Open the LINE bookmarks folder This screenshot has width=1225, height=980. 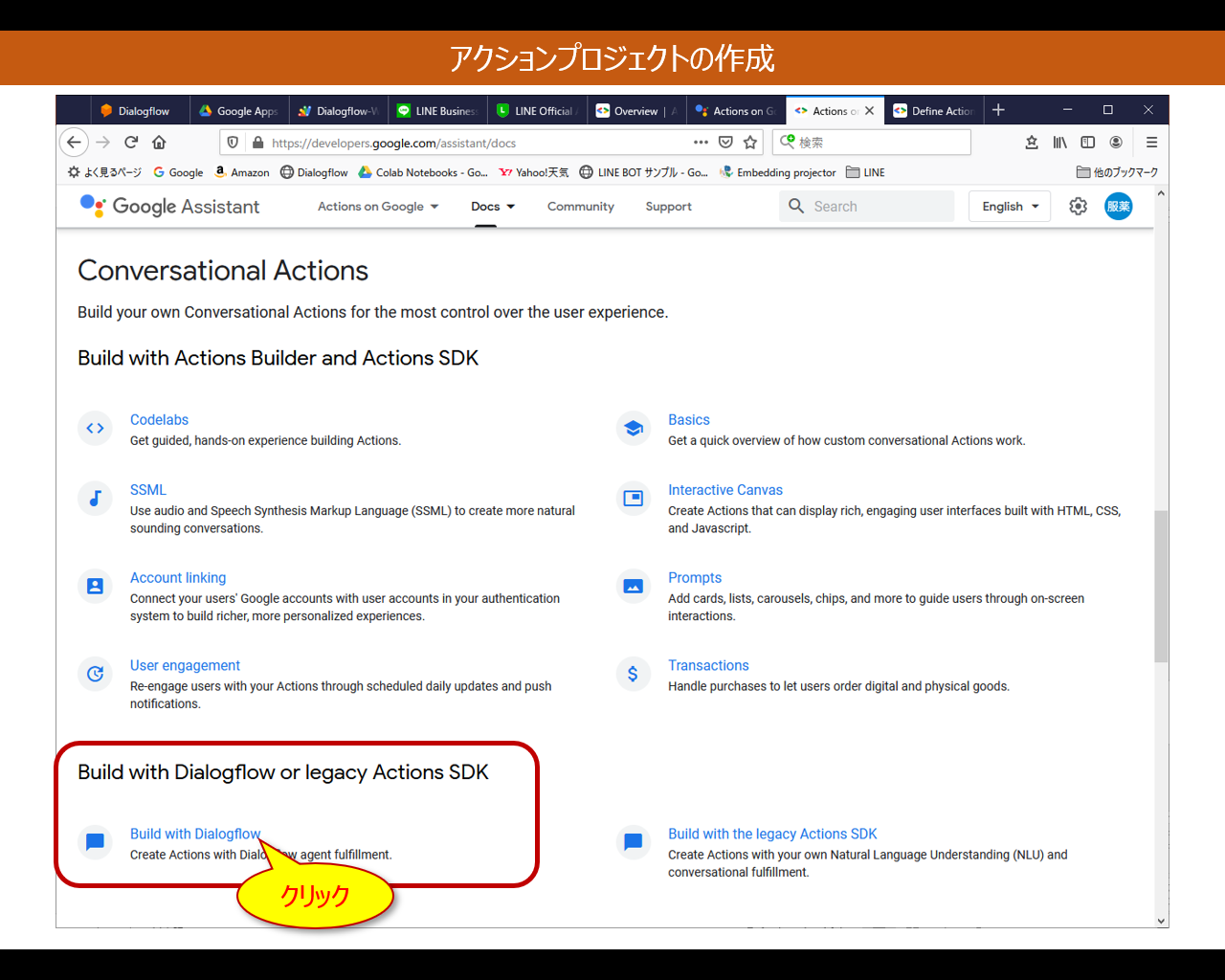pos(865,172)
